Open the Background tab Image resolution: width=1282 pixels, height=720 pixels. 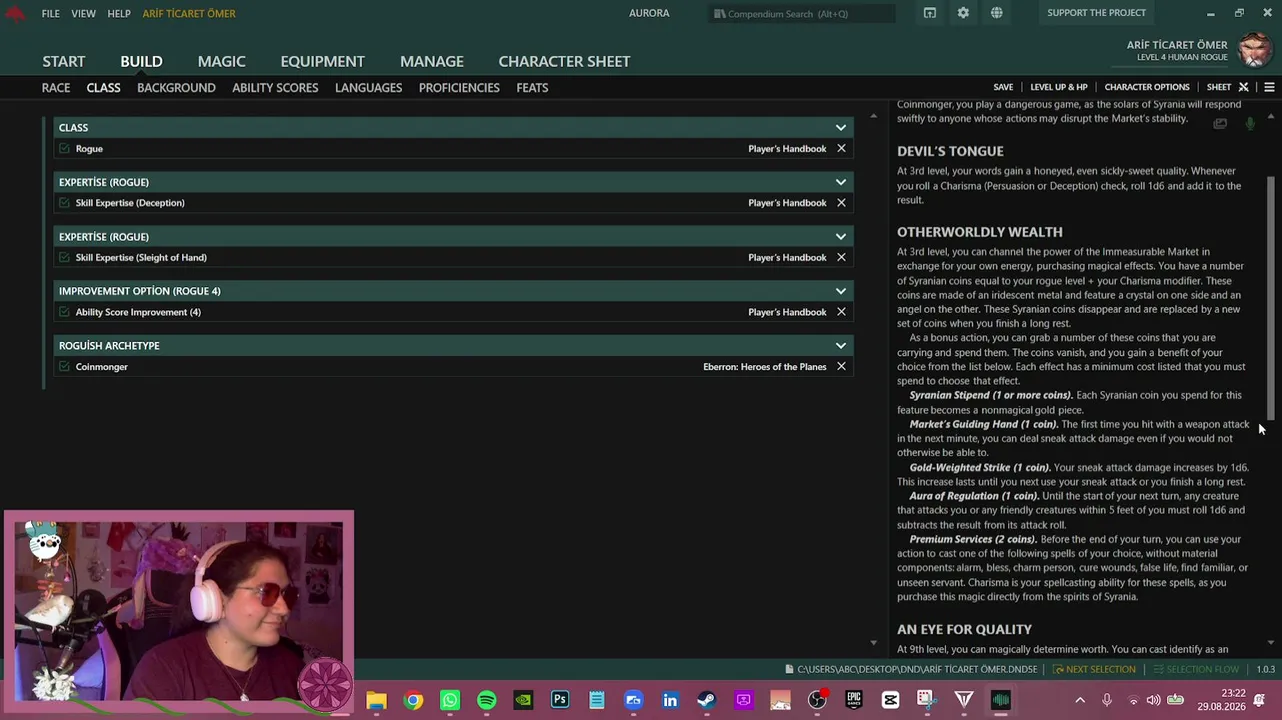tap(176, 88)
